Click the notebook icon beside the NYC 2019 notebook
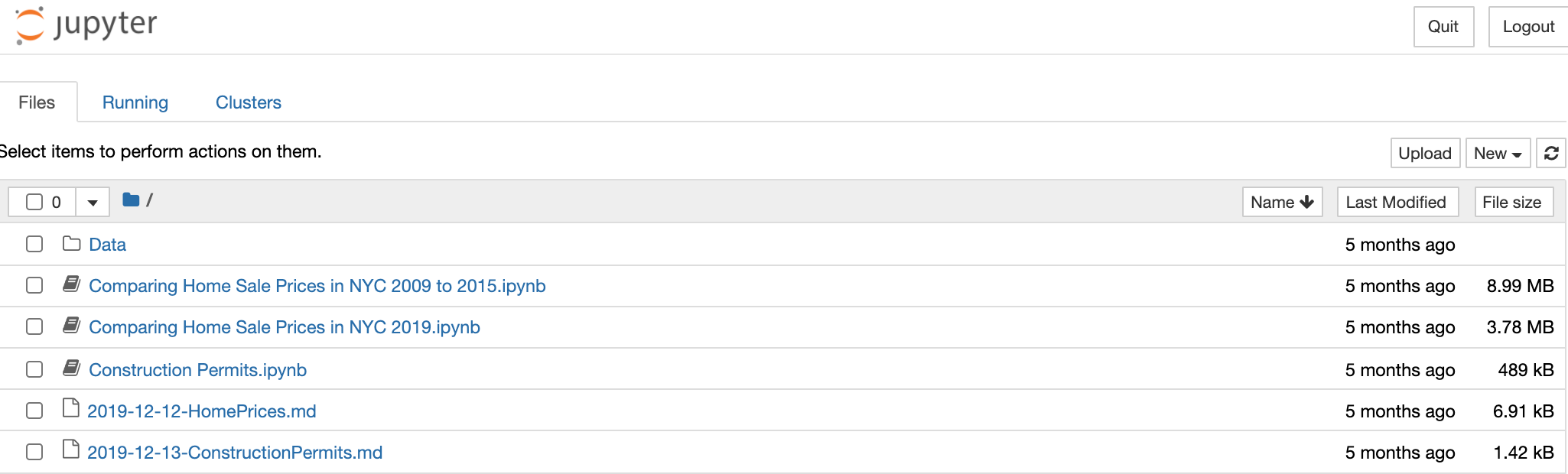The height and width of the screenshot is (474, 1568). pos(71,326)
